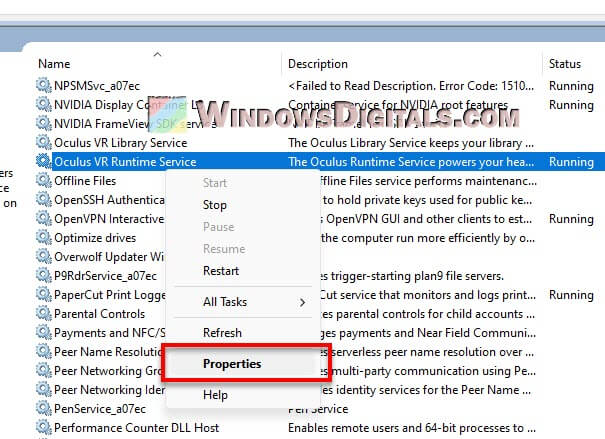
Task: Click the gear icon beside NVIDIA Display Container
Action: click(x=44, y=105)
